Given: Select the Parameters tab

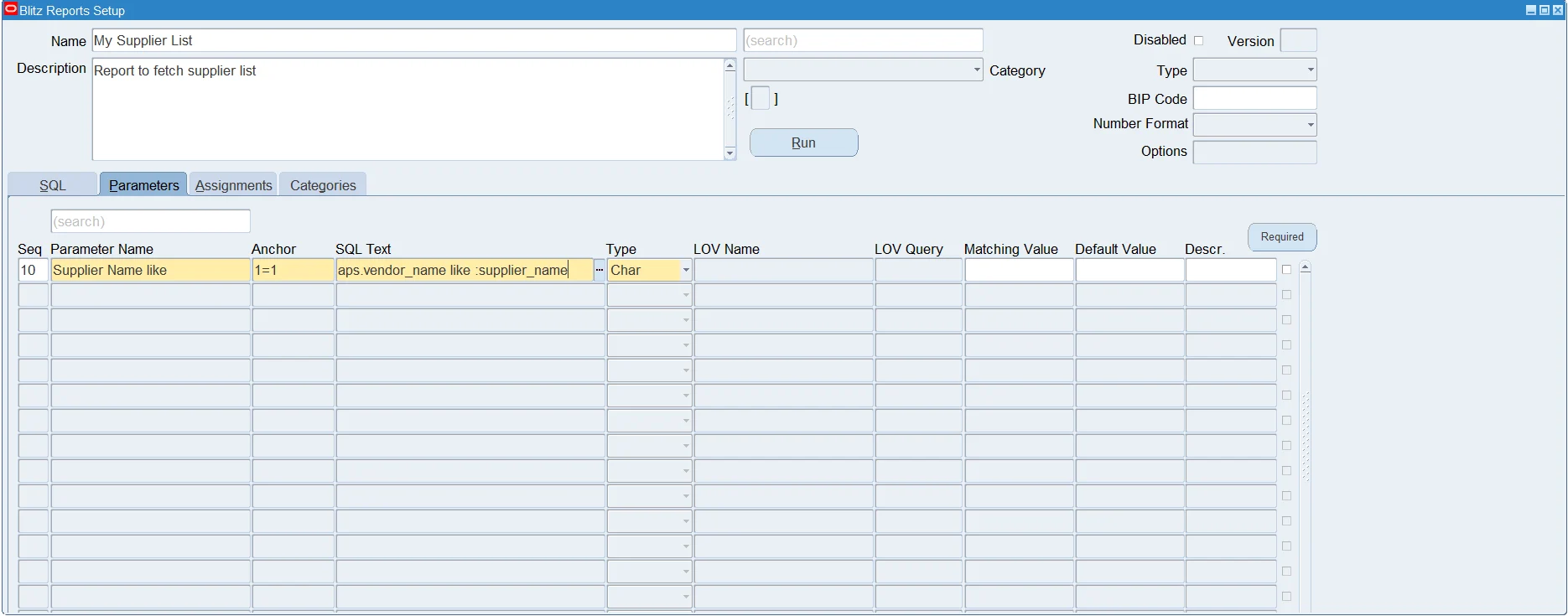Looking at the screenshot, I should click(x=143, y=185).
